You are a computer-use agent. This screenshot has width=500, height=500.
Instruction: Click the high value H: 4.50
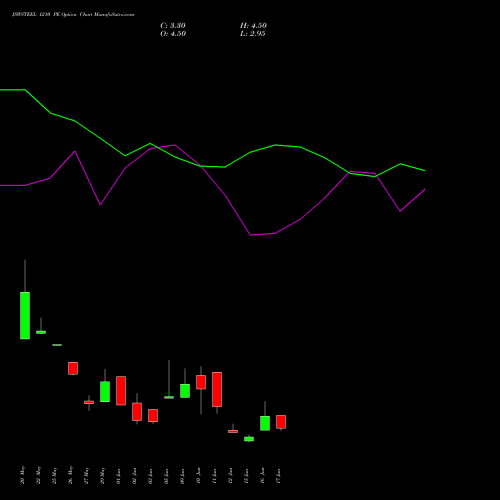(x=253, y=26)
